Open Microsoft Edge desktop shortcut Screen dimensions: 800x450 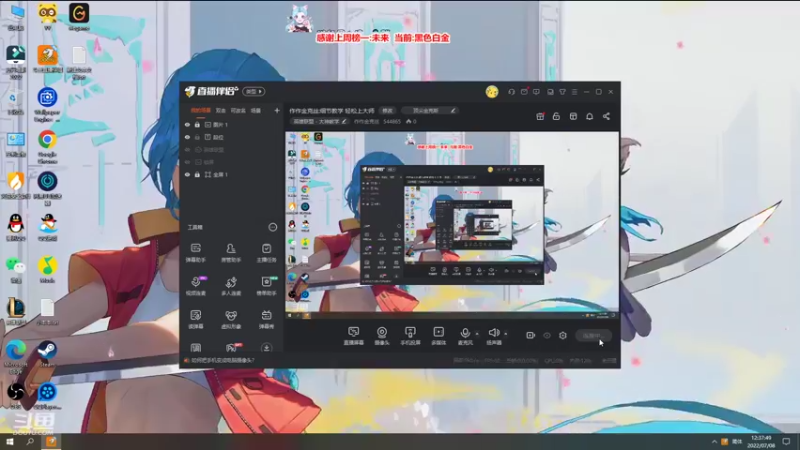(x=16, y=356)
